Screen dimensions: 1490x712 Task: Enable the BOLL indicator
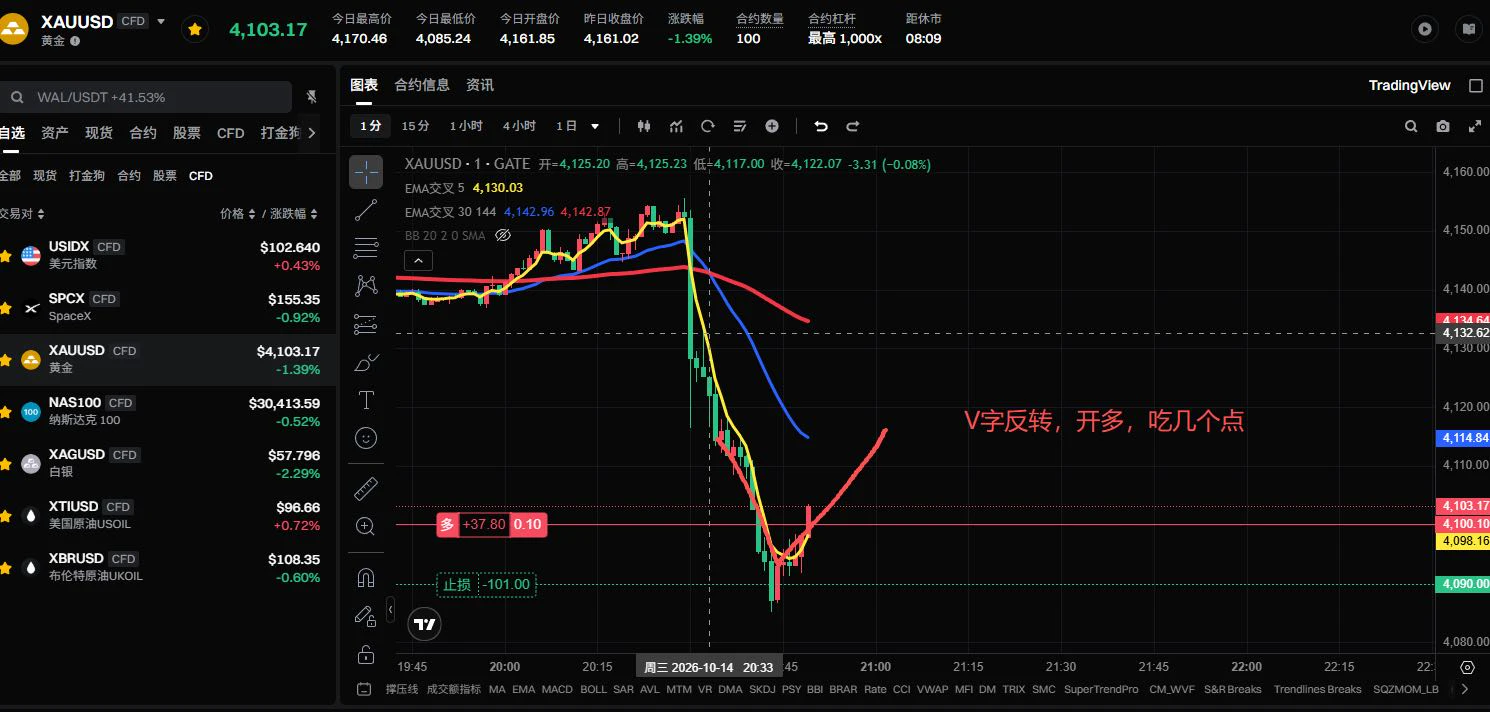pyautogui.click(x=593, y=689)
